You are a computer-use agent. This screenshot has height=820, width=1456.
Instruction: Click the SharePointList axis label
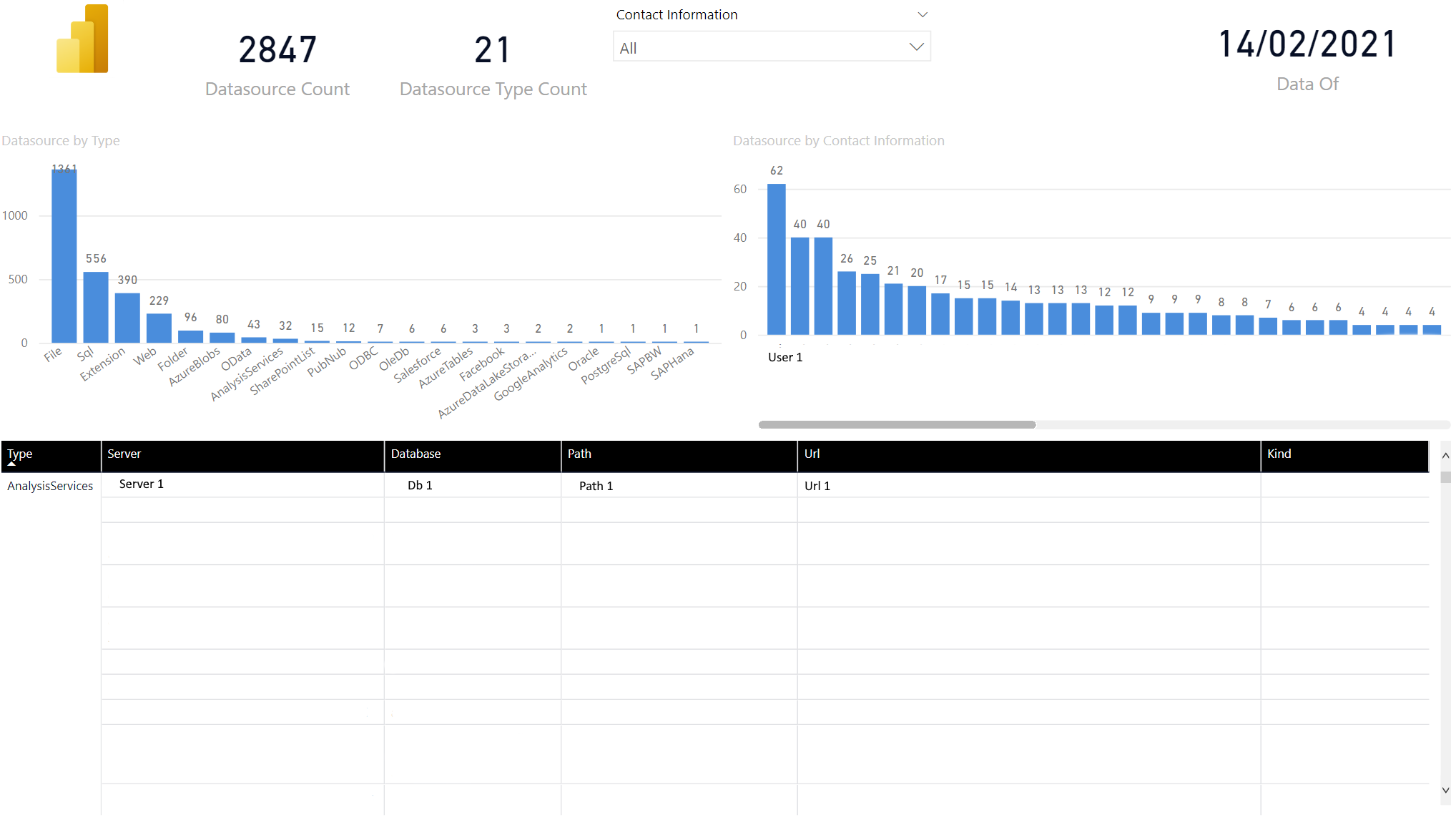click(282, 371)
